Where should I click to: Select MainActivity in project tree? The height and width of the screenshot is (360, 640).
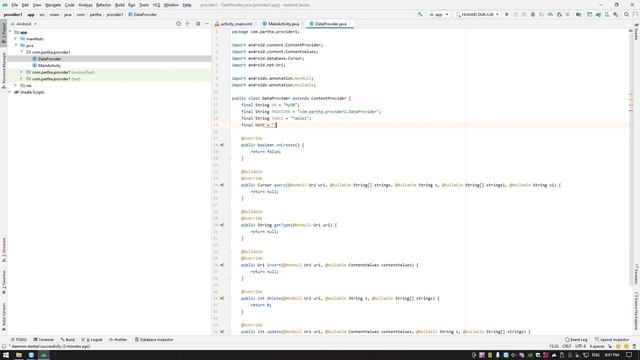coord(49,65)
